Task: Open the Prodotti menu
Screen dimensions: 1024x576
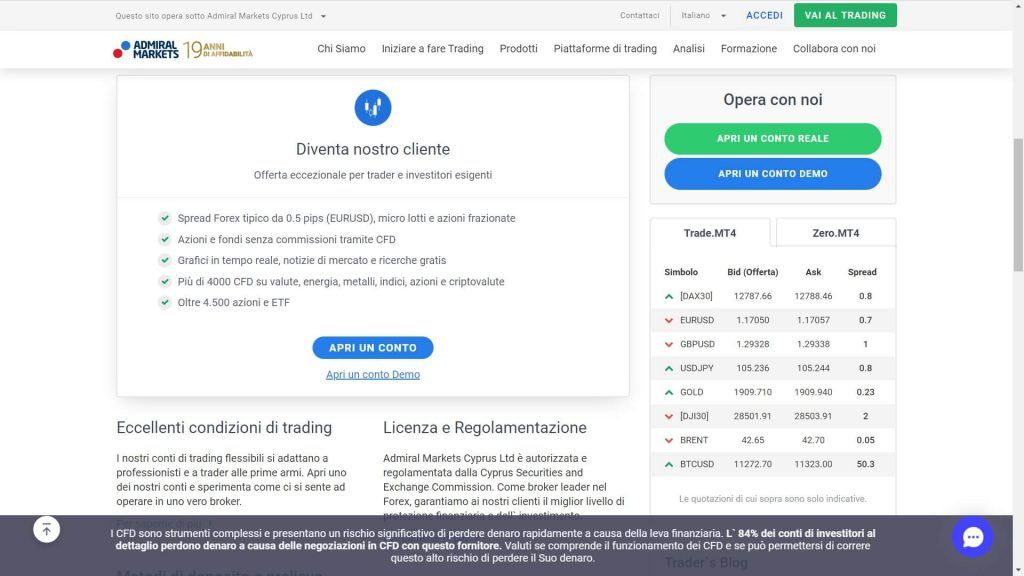Action: coord(519,48)
